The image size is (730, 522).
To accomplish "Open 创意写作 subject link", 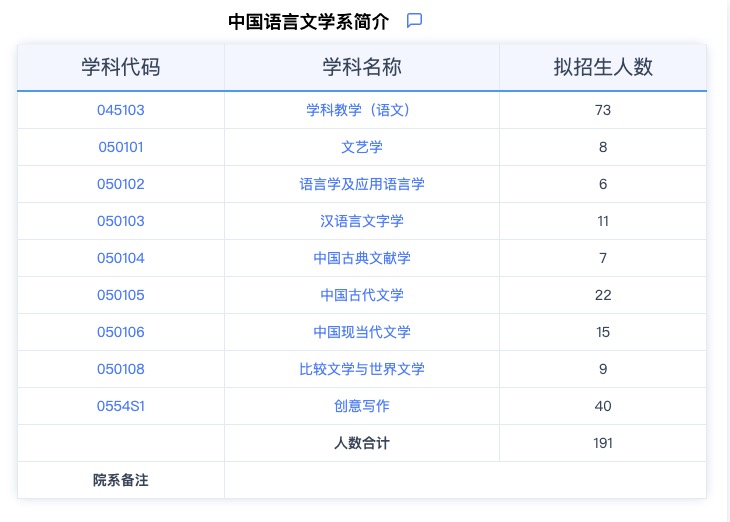I will tap(361, 406).
